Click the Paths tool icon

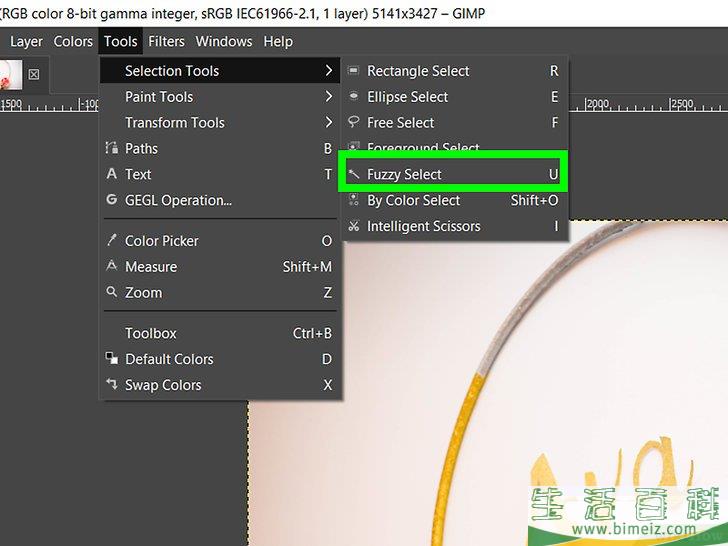coord(112,149)
